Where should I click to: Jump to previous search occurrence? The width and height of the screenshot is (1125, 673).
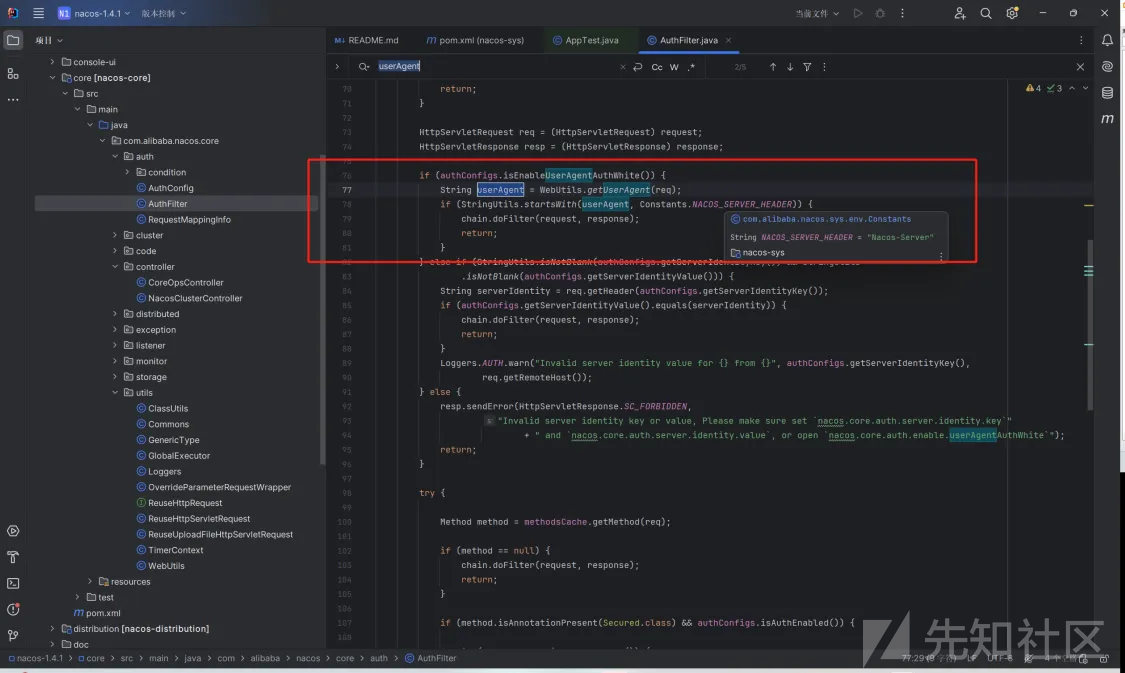pos(773,67)
